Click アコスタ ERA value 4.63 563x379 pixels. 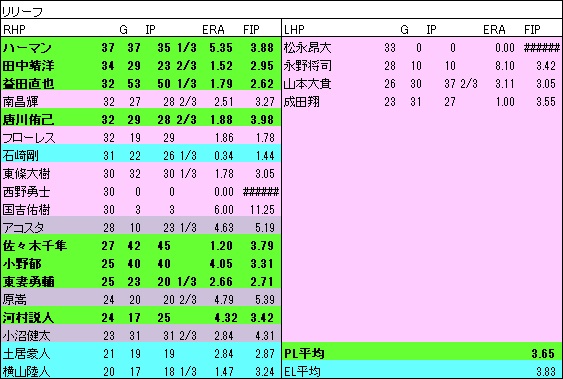point(224,228)
